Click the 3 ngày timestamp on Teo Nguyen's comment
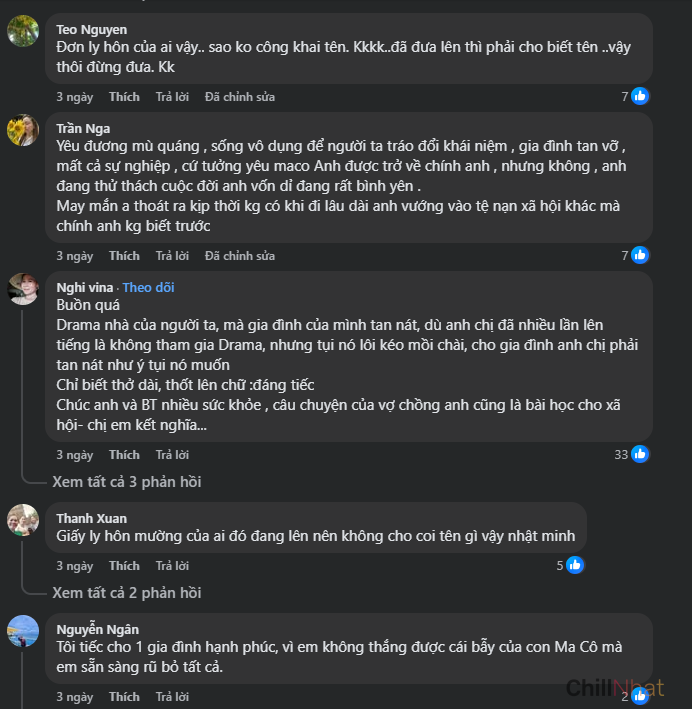Viewport: 692px width, 709px height. pos(74,97)
